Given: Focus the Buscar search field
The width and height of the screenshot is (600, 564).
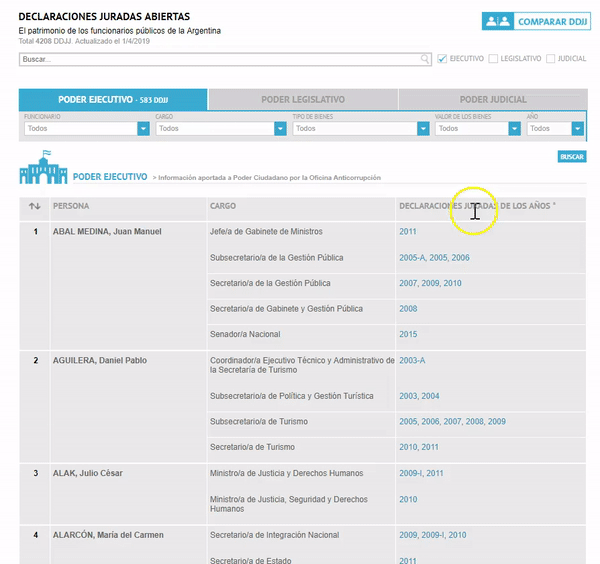Looking at the screenshot, I should coord(225,59).
